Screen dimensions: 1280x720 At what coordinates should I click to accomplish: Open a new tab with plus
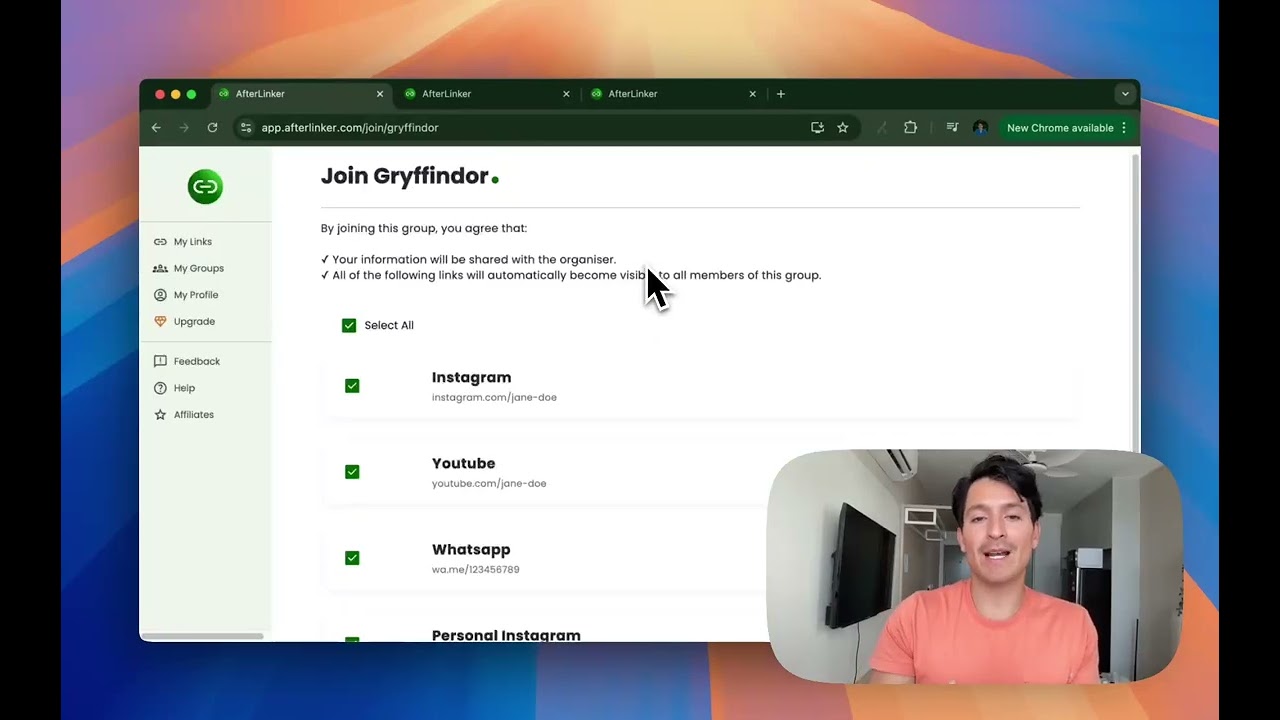pos(781,94)
